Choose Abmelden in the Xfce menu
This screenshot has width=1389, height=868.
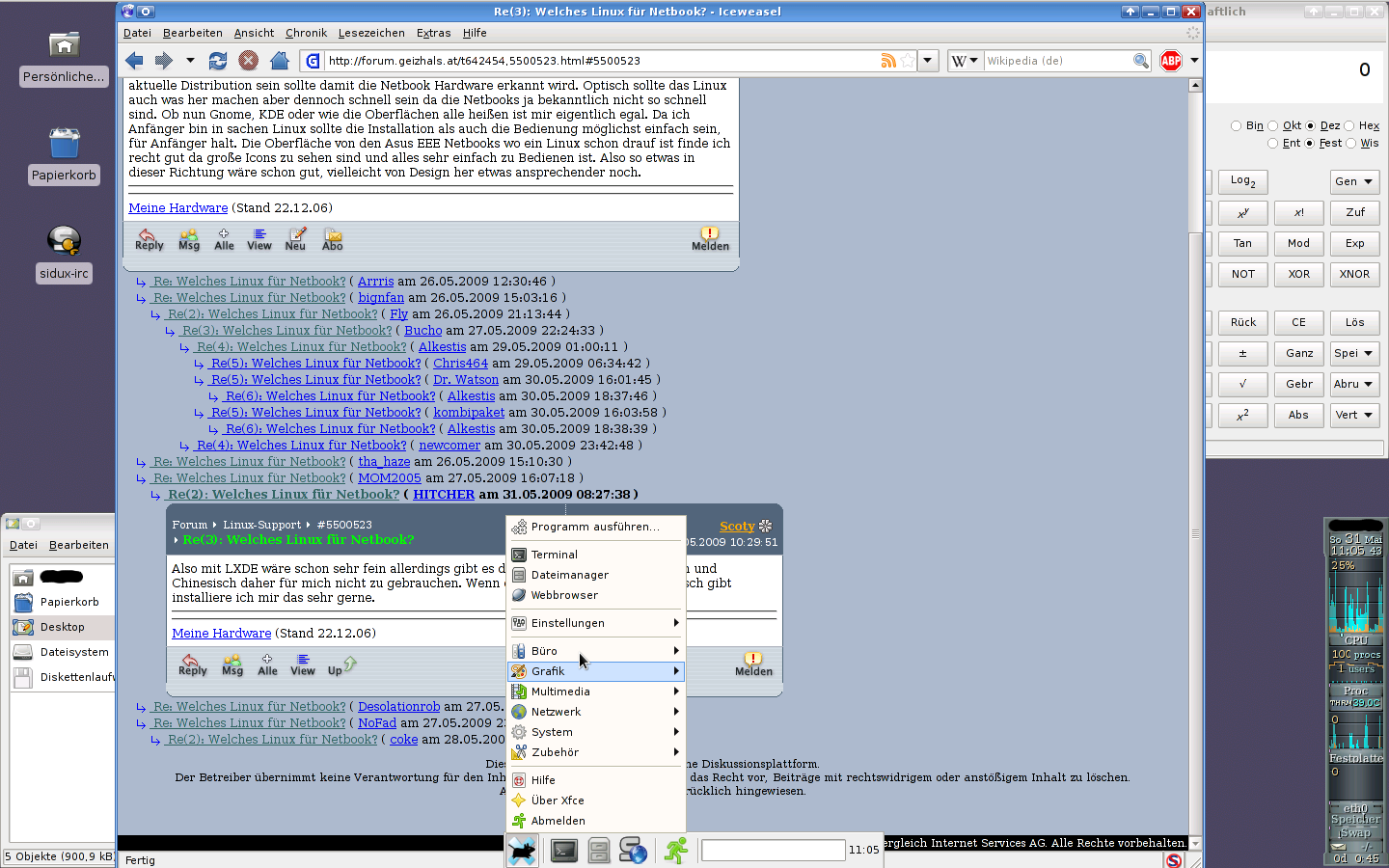(x=596, y=821)
